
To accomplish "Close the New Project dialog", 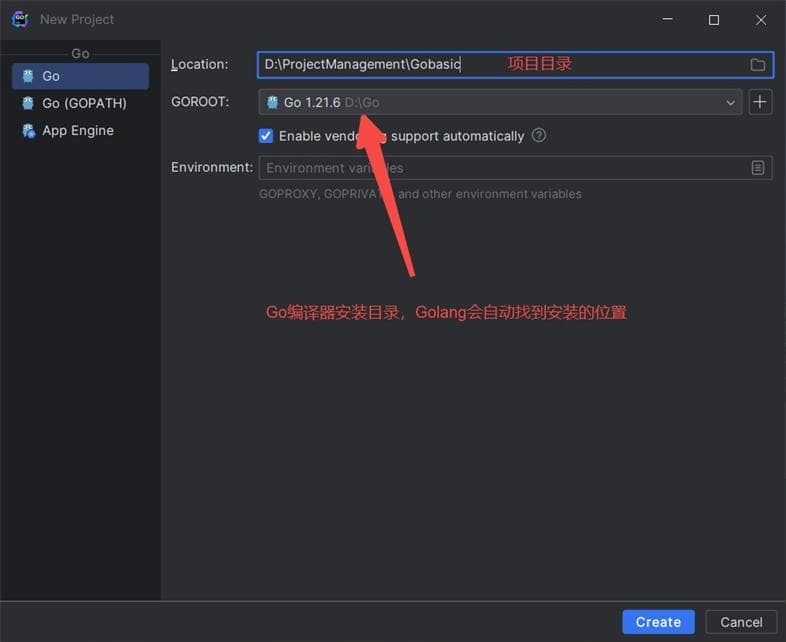I will tap(761, 19).
